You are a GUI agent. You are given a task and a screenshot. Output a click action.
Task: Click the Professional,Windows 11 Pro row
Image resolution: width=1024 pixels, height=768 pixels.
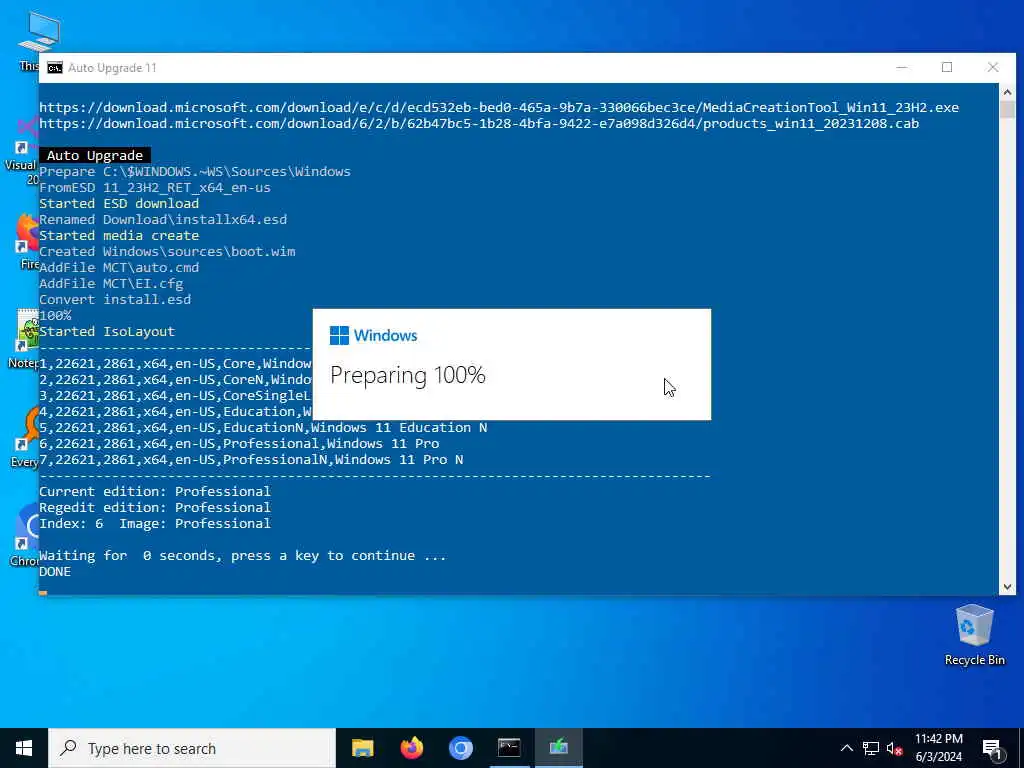coord(239,443)
